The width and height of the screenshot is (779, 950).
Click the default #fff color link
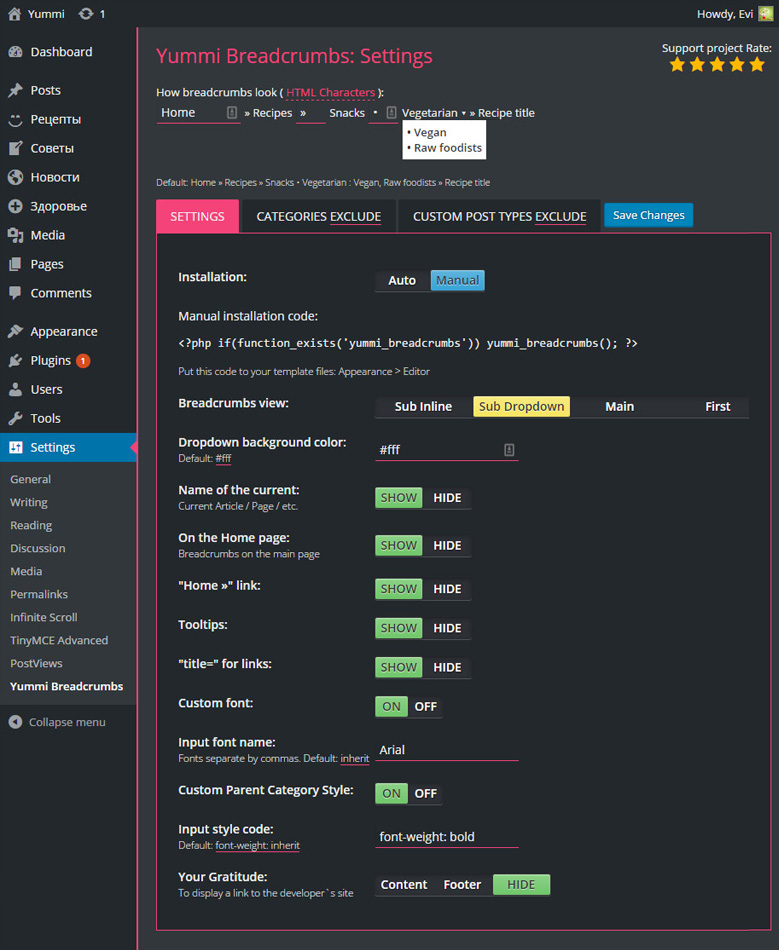(x=224, y=459)
